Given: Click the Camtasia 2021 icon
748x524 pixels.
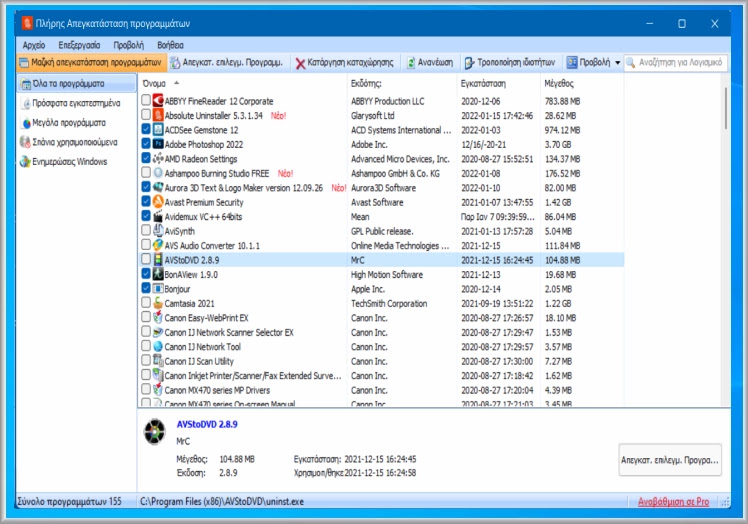Looking at the screenshot, I should tap(158, 303).
